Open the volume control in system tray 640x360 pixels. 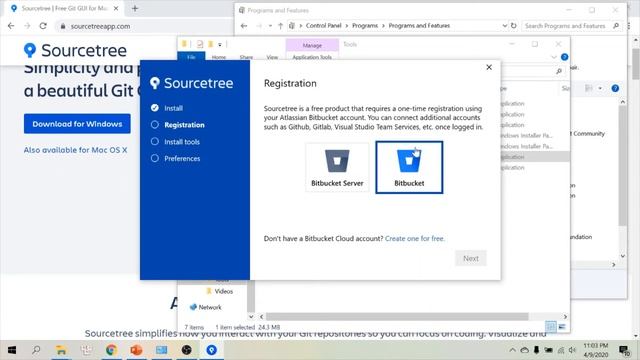(572, 350)
